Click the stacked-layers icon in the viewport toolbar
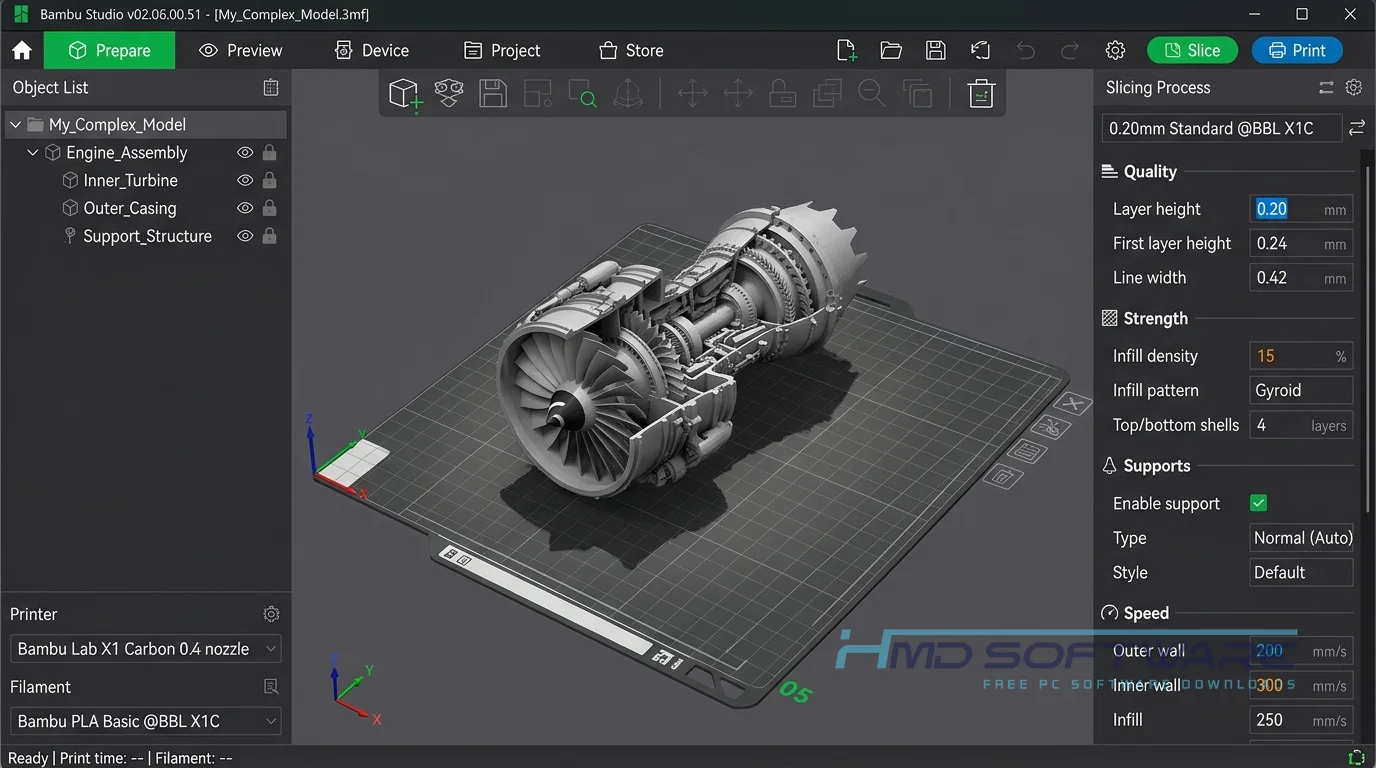 [827, 94]
